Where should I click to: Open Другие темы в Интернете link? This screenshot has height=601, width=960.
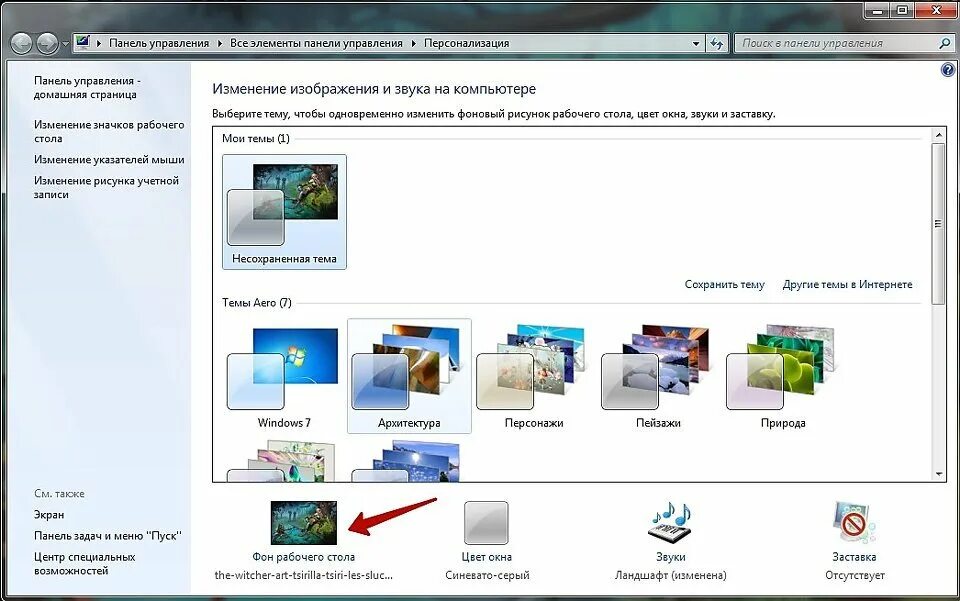click(x=847, y=285)
